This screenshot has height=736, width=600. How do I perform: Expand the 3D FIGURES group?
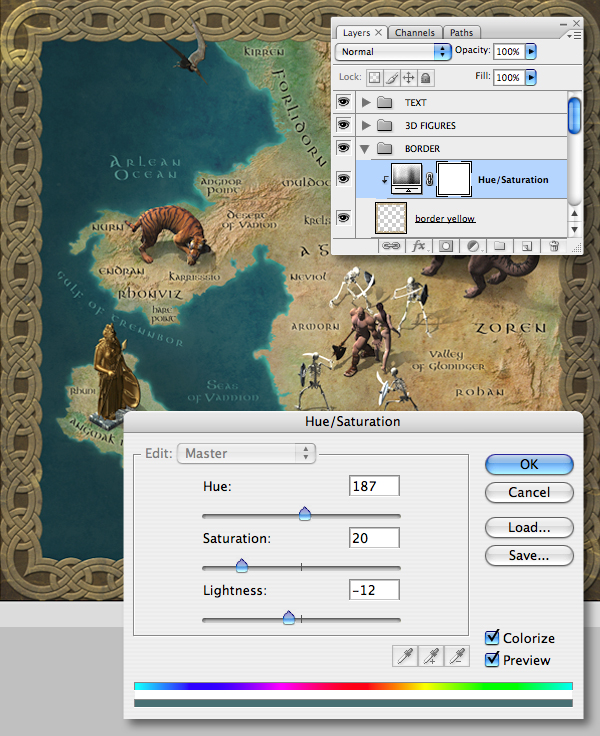(x=366, y=125)
